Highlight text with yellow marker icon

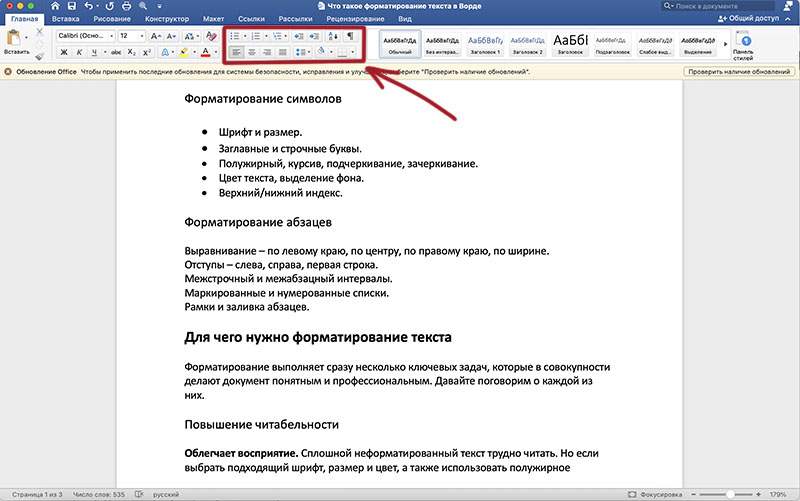click(184, 52)
